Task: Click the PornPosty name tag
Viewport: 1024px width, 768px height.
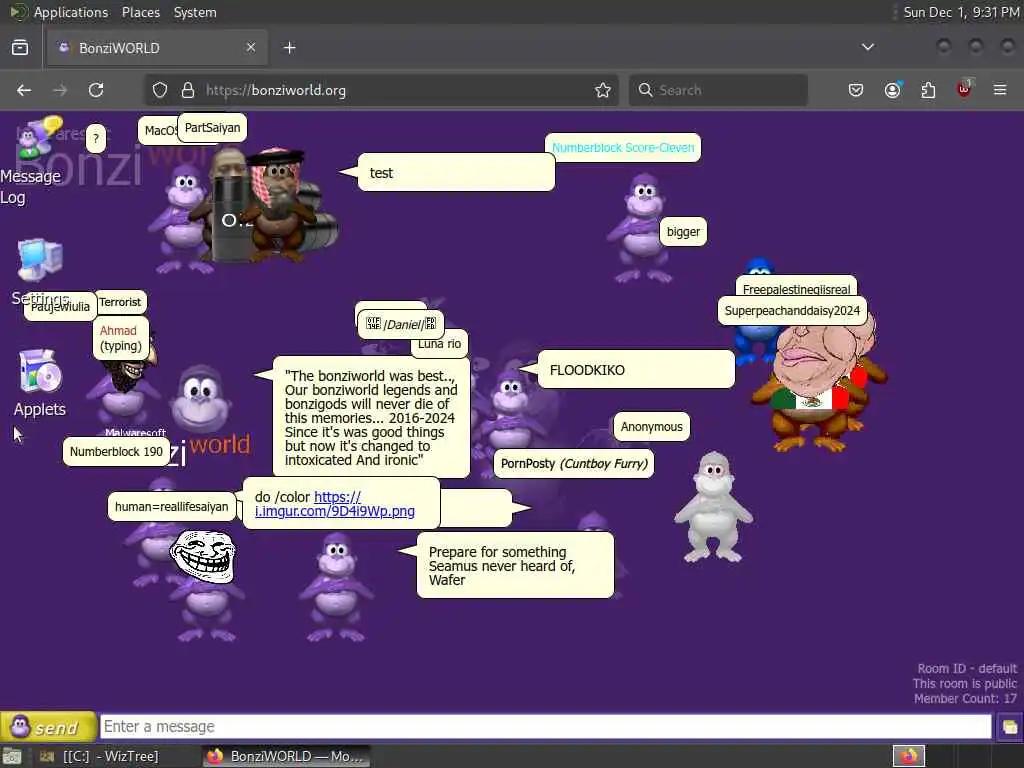Action: pos(573,464)
